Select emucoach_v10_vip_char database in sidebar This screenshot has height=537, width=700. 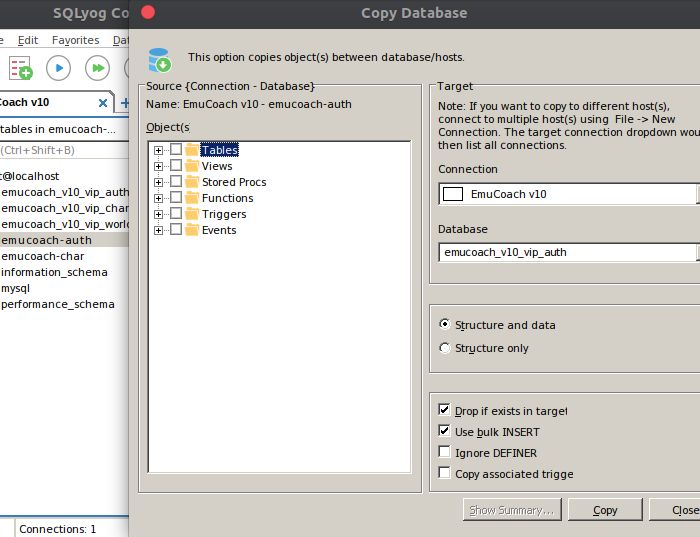pos(65,208)
